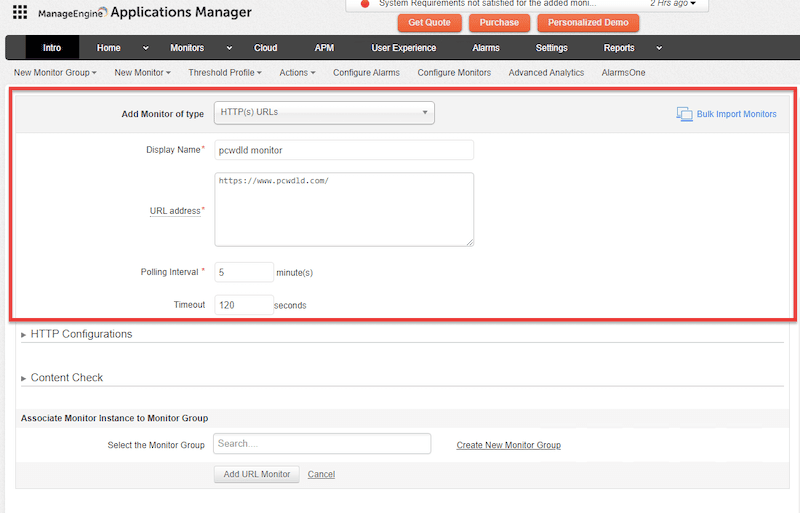Screen dimensions: 800x513
Task: Click the URL address text area
Action: [x=344, y=209]
